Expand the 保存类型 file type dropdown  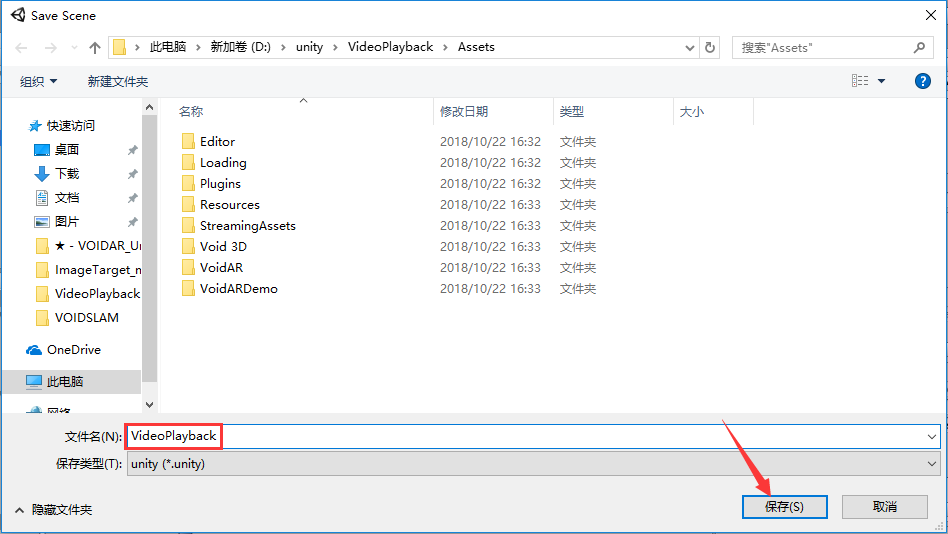[x=931, y=464]
